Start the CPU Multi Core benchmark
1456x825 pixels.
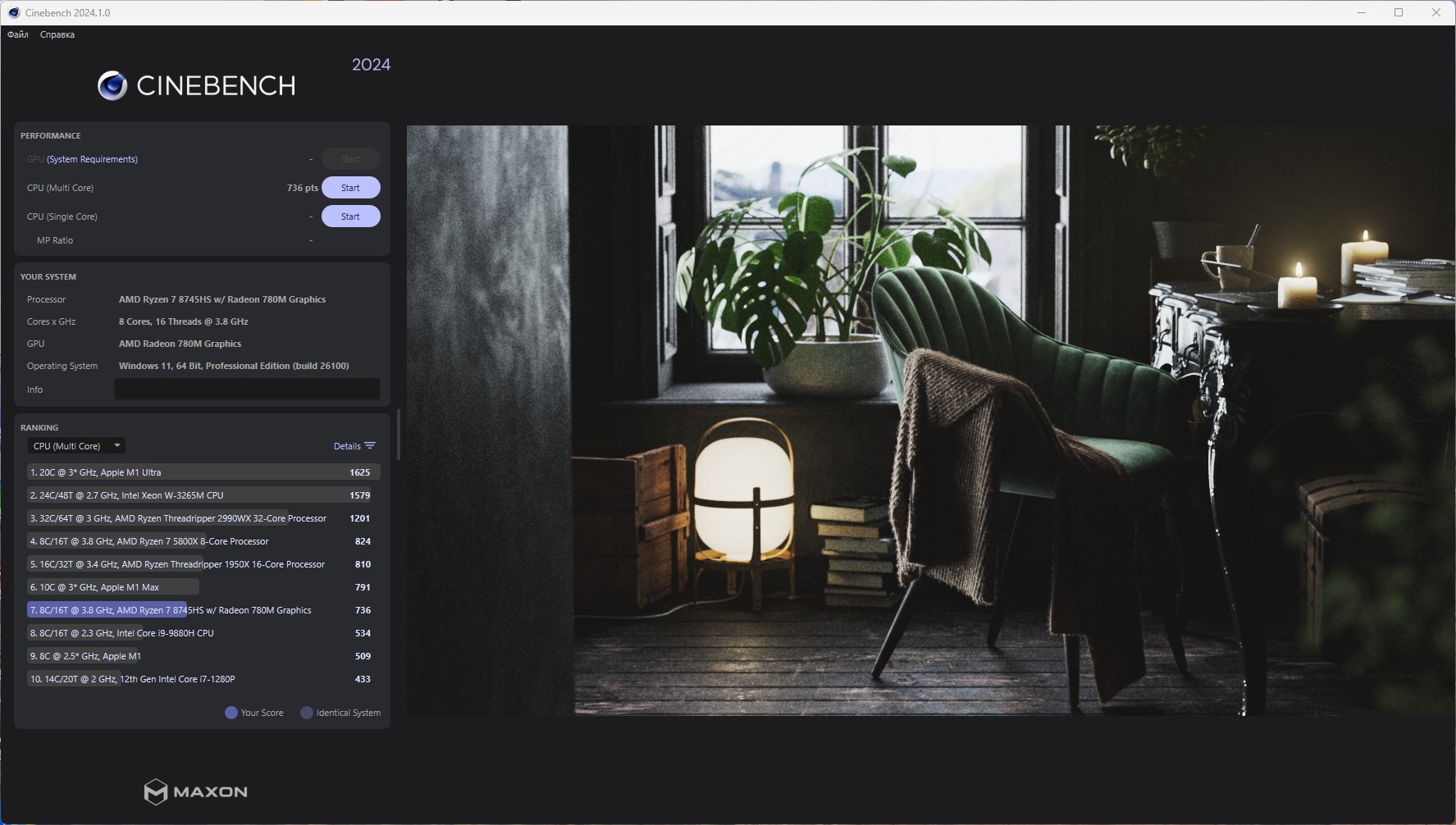pyautogui.click(x=350, y=188)
